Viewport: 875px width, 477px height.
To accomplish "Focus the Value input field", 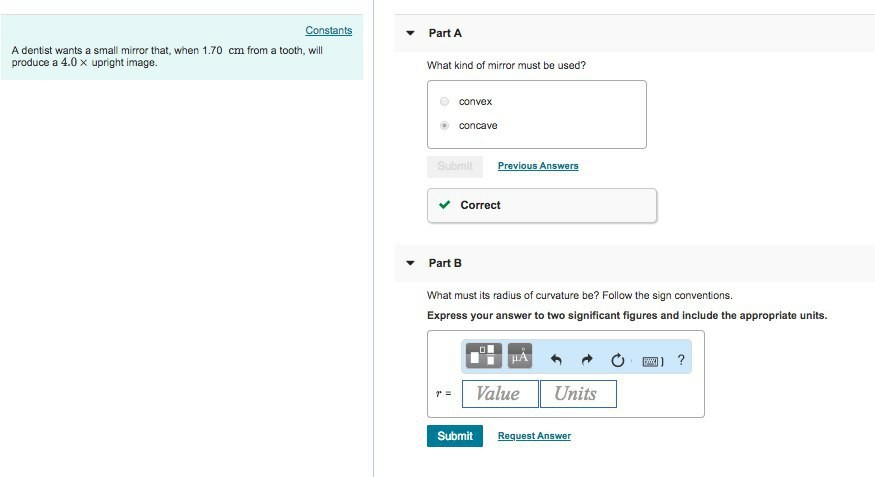I will click(499, 394).
